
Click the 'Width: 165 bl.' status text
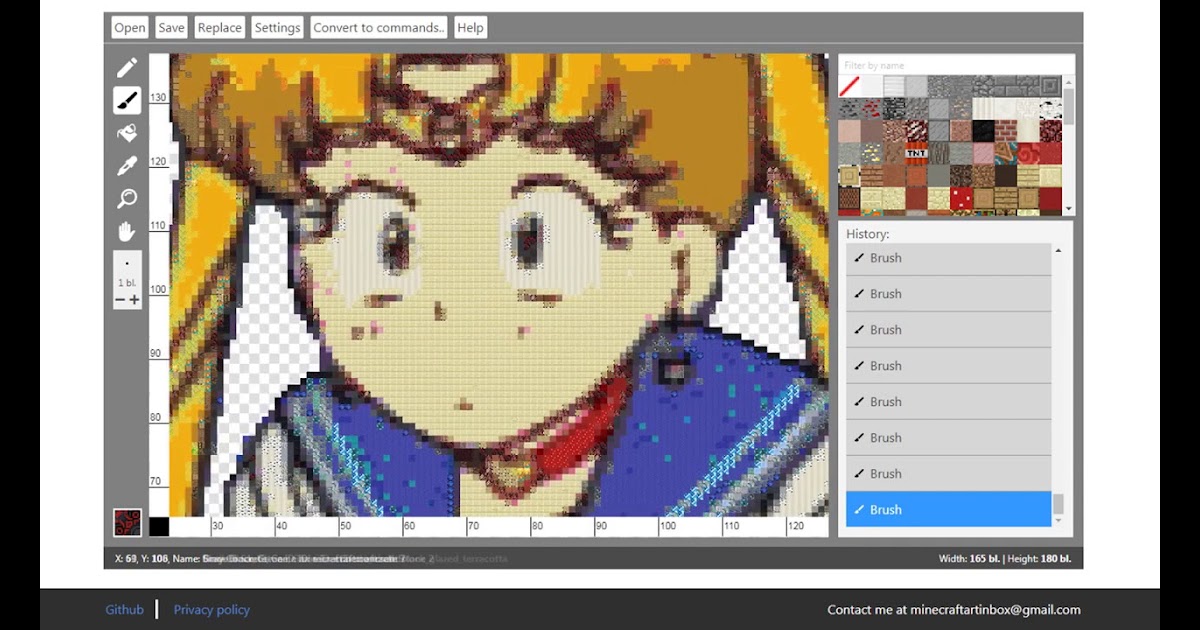pos(969,558)
